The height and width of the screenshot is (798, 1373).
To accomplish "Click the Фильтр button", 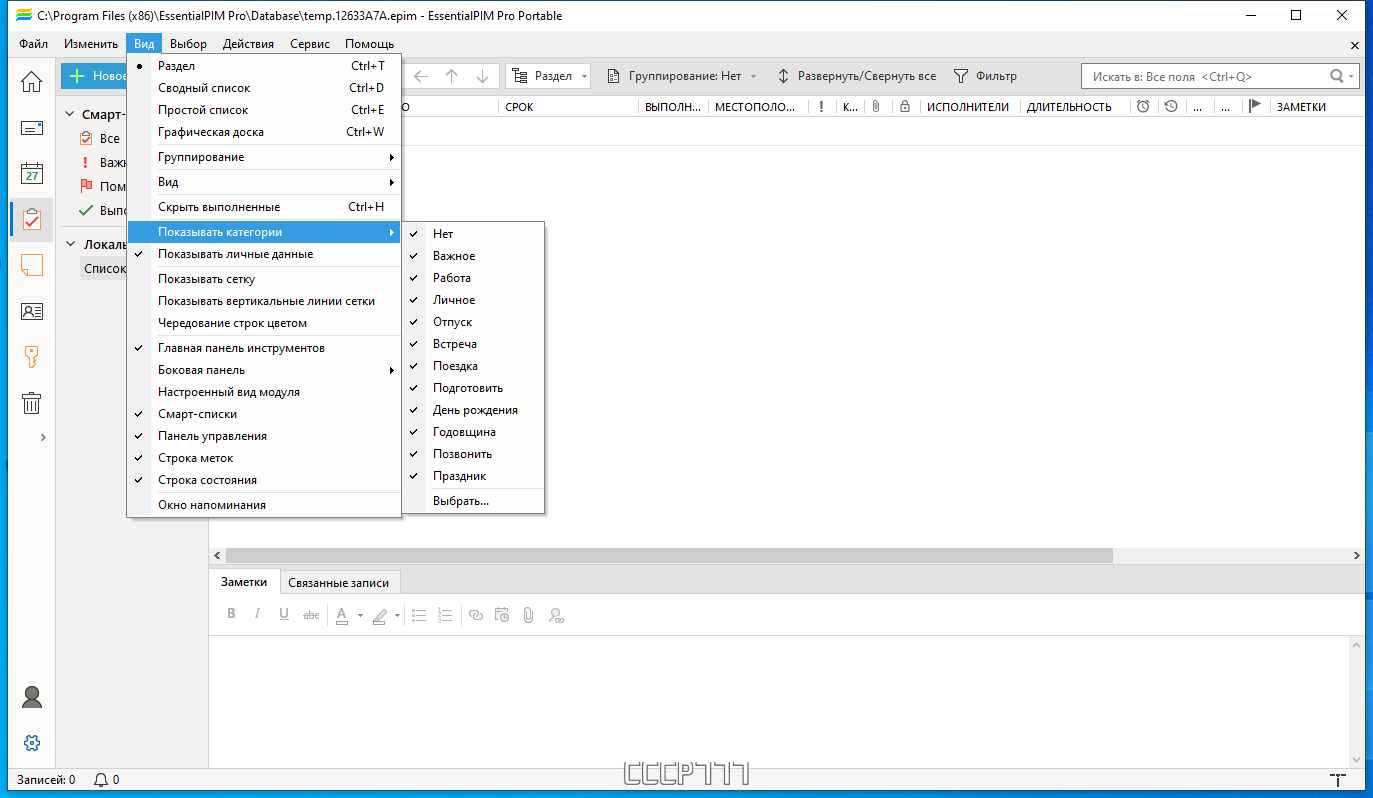I will (x=985, y=76).
